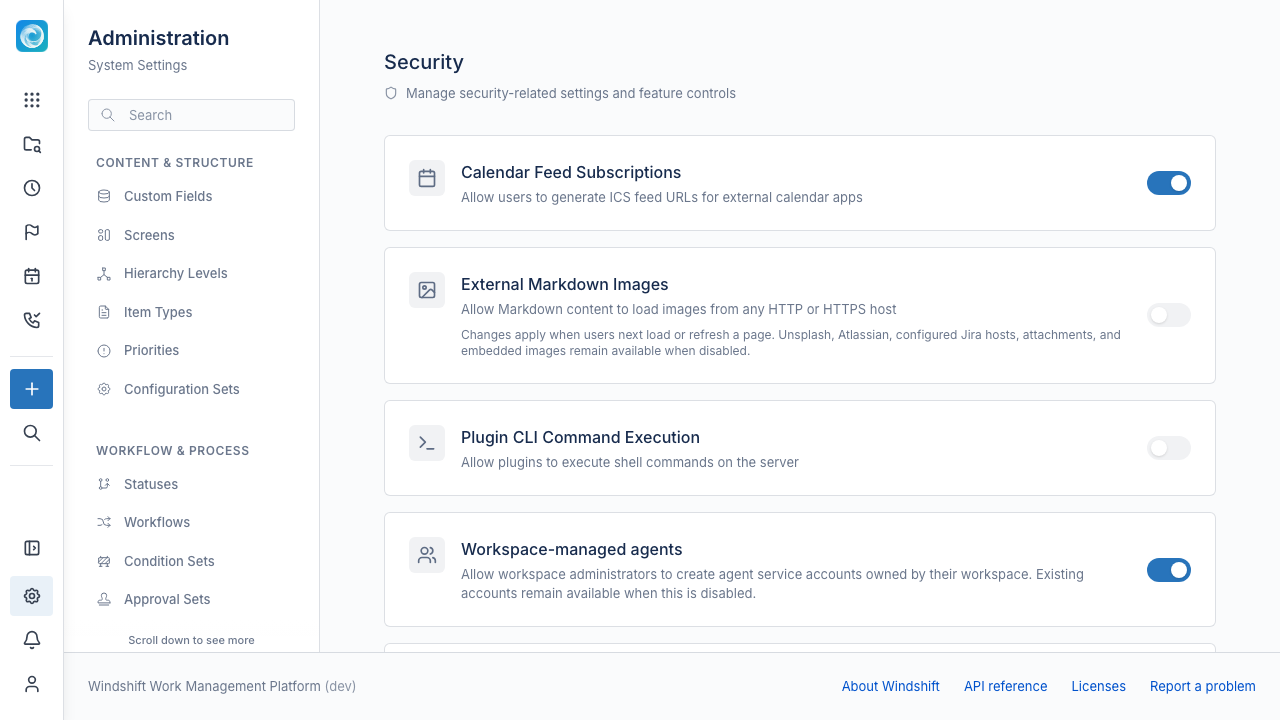Click the Condition Sets icon
1280x720 pixels.
tap(104, 561)
